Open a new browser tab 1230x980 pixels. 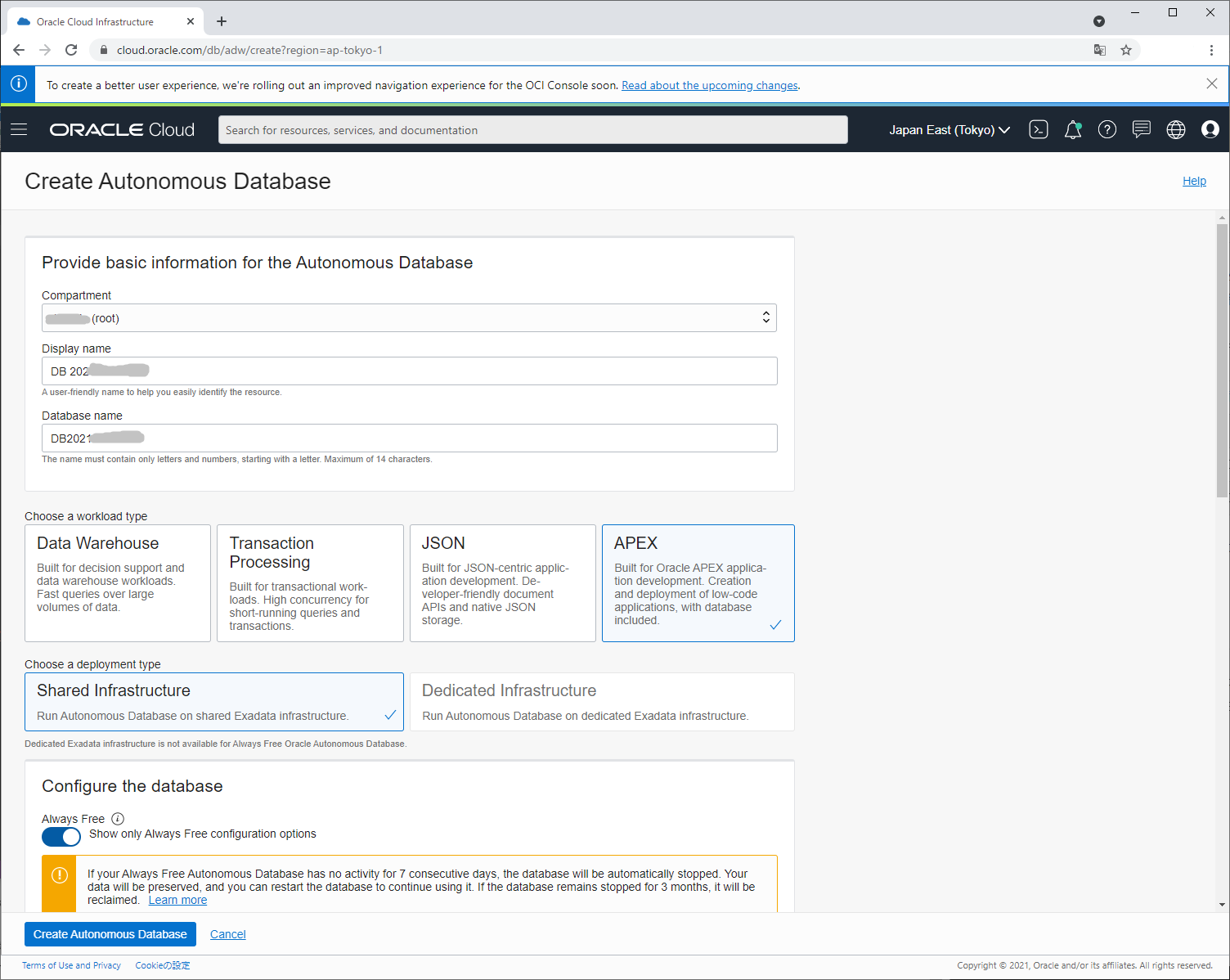[222, 21]
